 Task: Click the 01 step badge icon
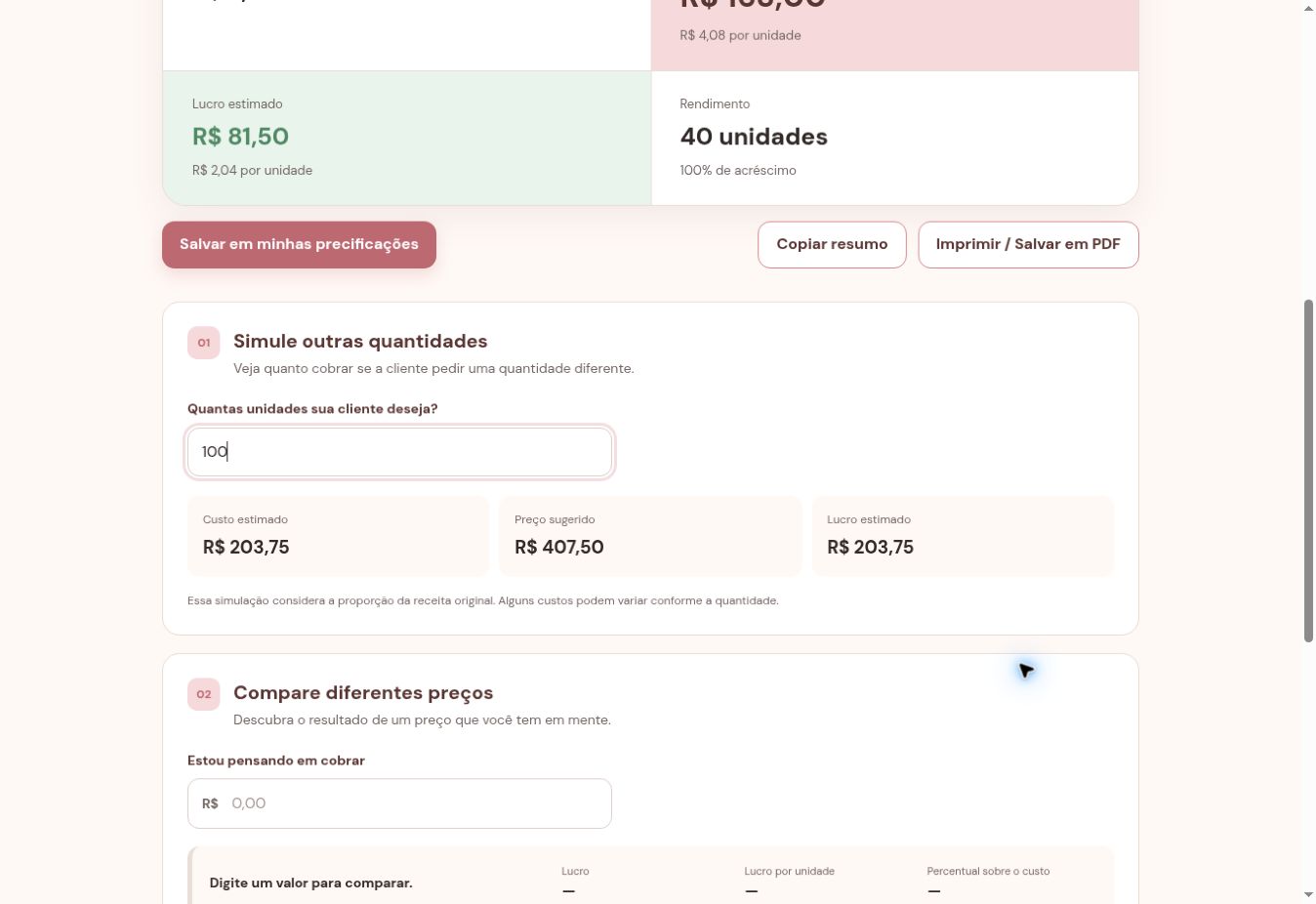point(204,343)
